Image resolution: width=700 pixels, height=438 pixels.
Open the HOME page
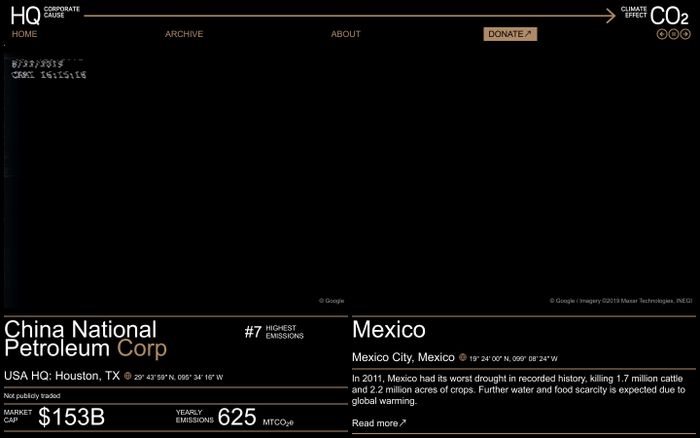[x=24, y=34]
